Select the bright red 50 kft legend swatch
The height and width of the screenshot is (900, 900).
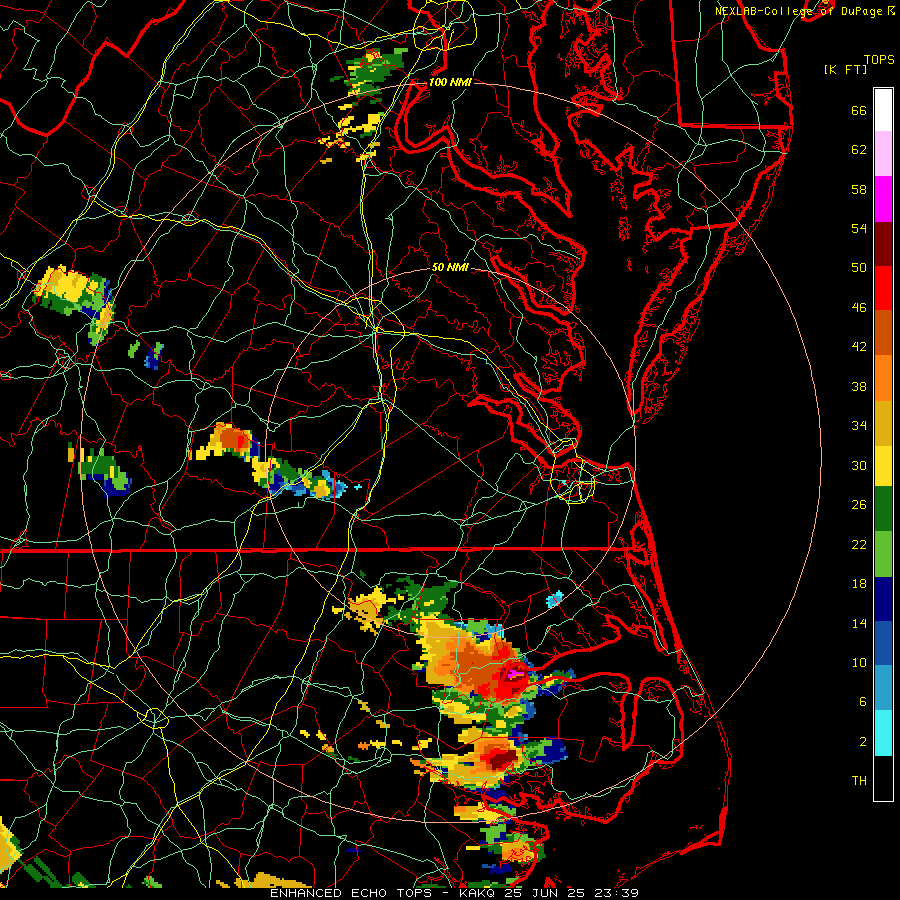point(883,288)
